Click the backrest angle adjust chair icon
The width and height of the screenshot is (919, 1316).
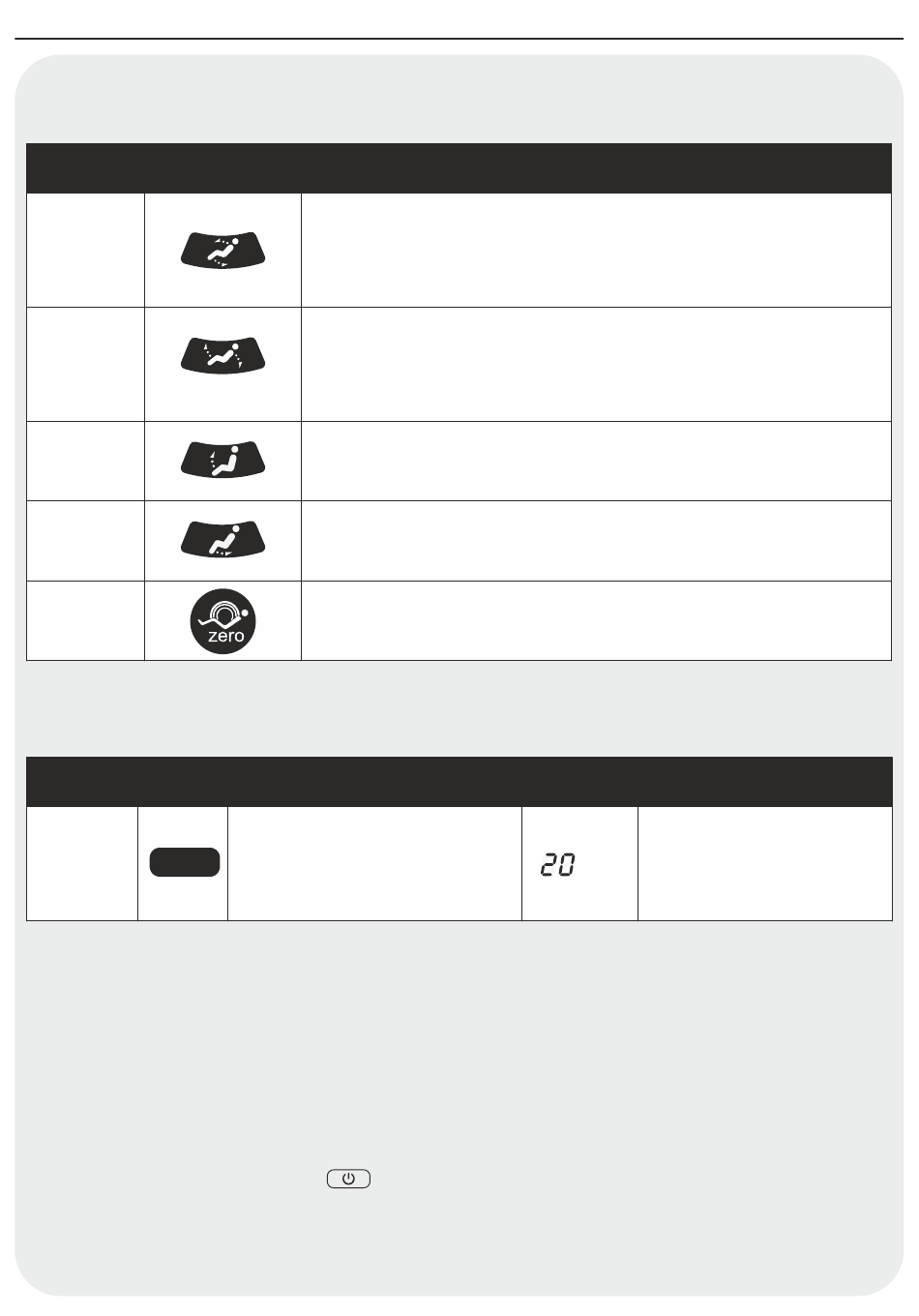pyautogui.click(x=223, y=460)
